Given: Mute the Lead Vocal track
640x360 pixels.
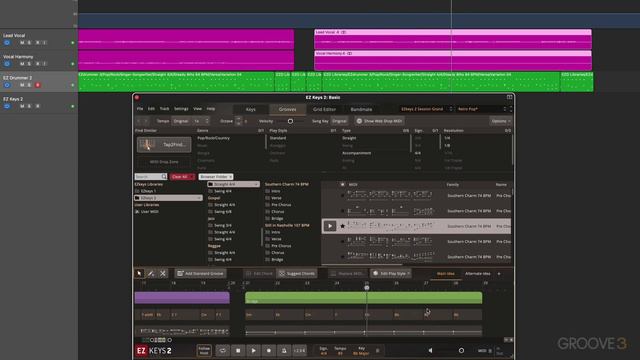Looking at the screenshot, I should (22, 42).
